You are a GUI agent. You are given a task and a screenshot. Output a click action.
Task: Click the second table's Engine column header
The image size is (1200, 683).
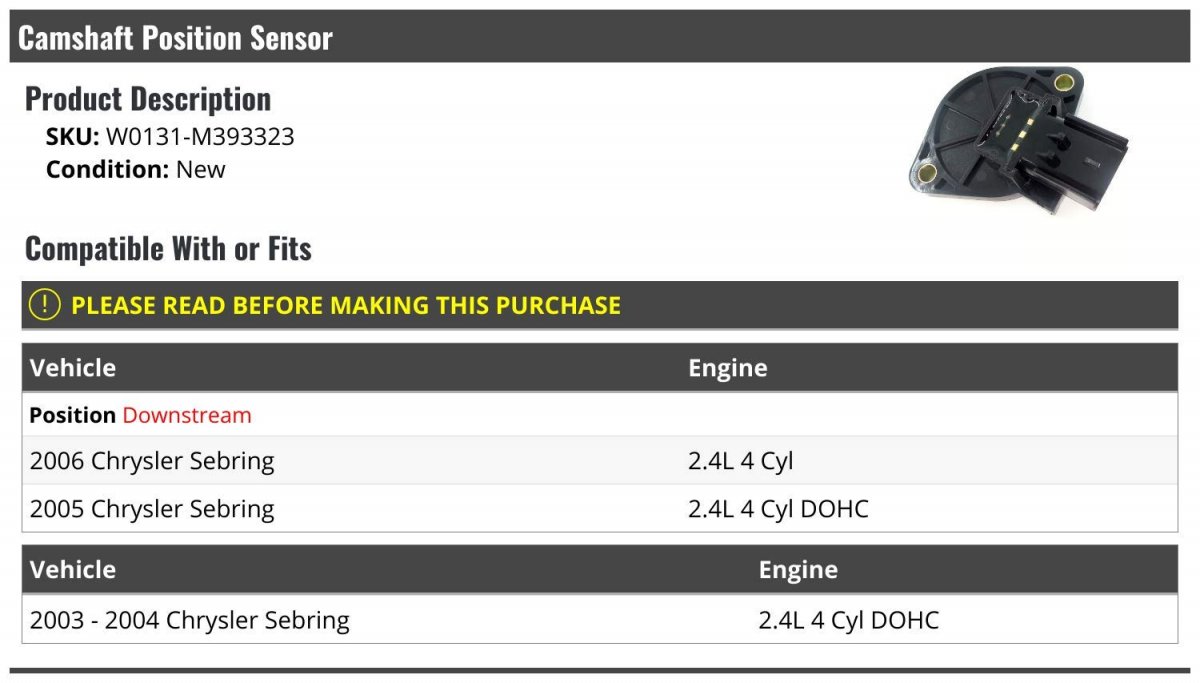(798, 570)
